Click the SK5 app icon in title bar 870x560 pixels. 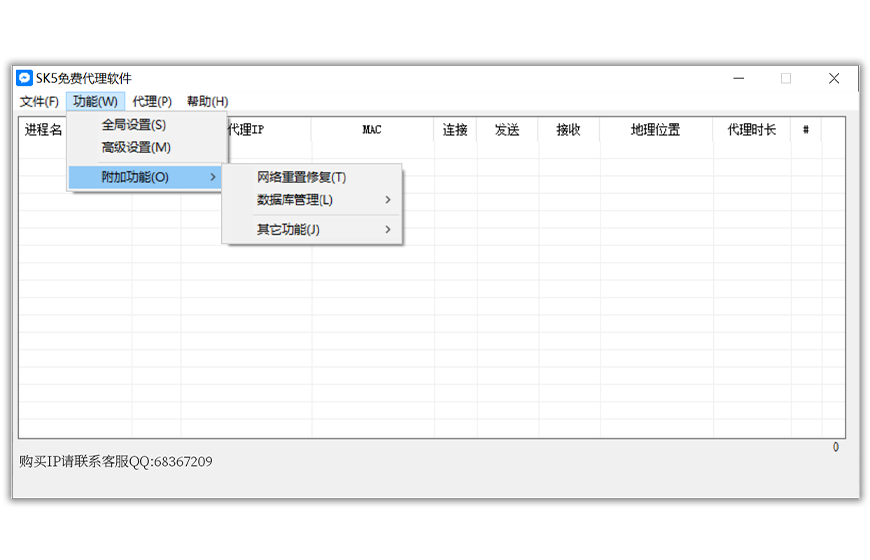tap(25, 78)
